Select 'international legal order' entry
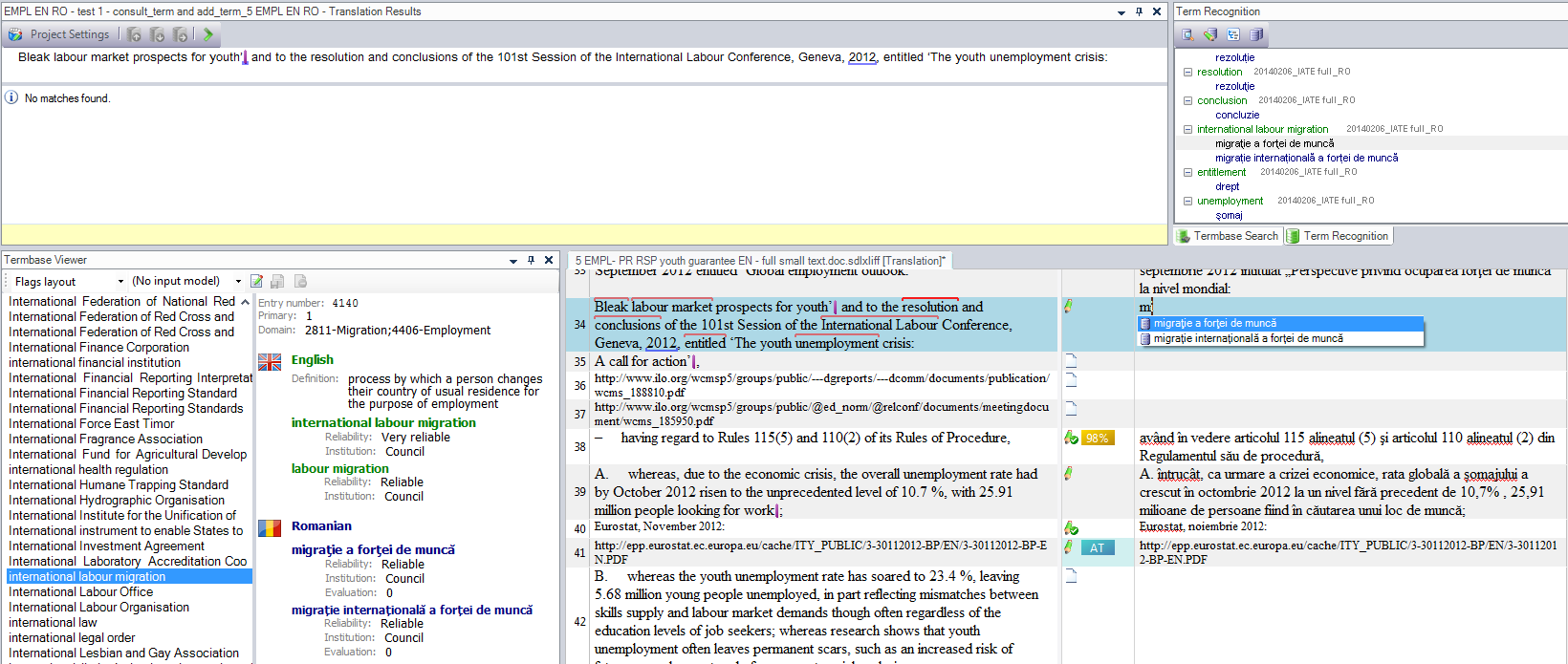This screenshot has width=1568, height=664. [x=72, y=637]
